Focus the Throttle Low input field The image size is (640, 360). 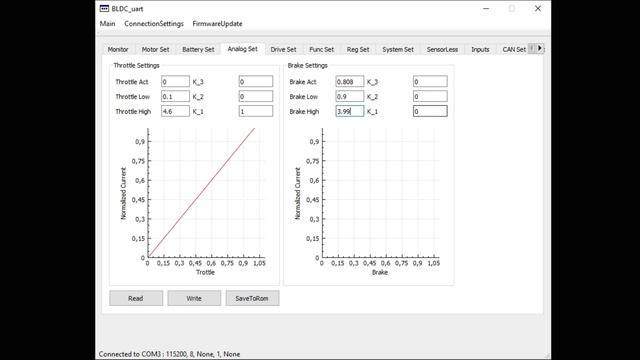[175, 96]
